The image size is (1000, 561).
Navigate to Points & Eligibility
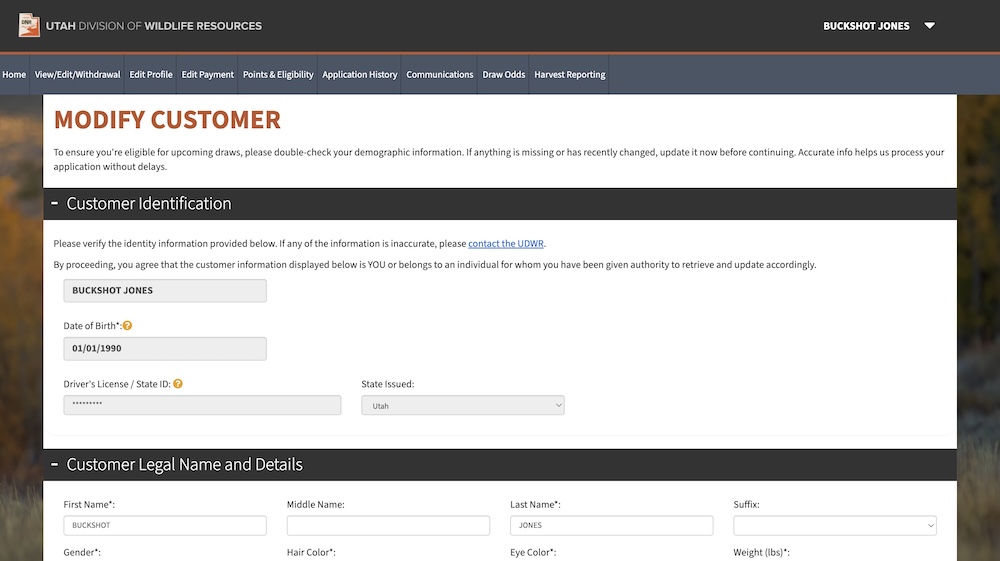(278, 75)
